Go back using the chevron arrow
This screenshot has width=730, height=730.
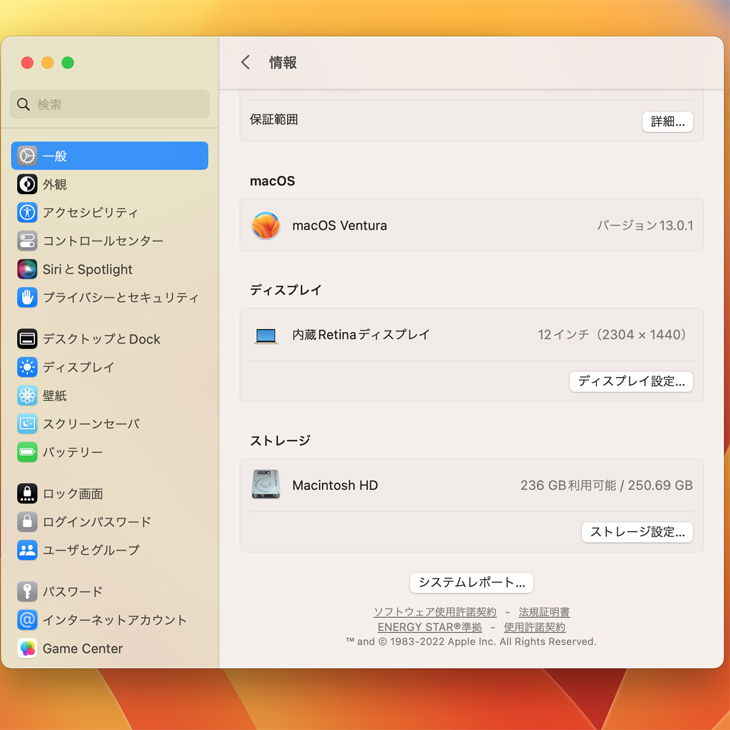[x=246, y=62]
